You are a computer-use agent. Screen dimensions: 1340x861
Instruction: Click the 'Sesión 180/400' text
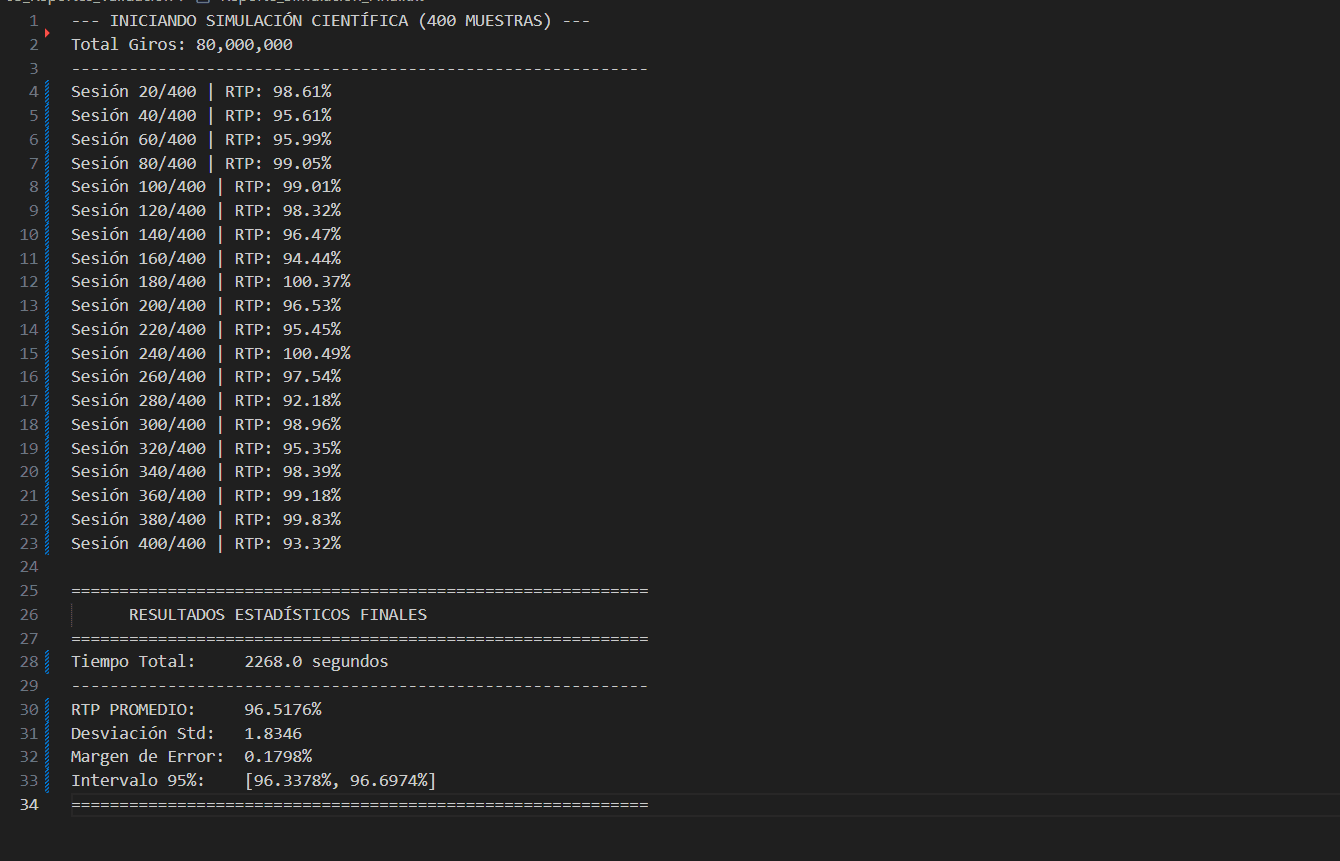(139, 282)
